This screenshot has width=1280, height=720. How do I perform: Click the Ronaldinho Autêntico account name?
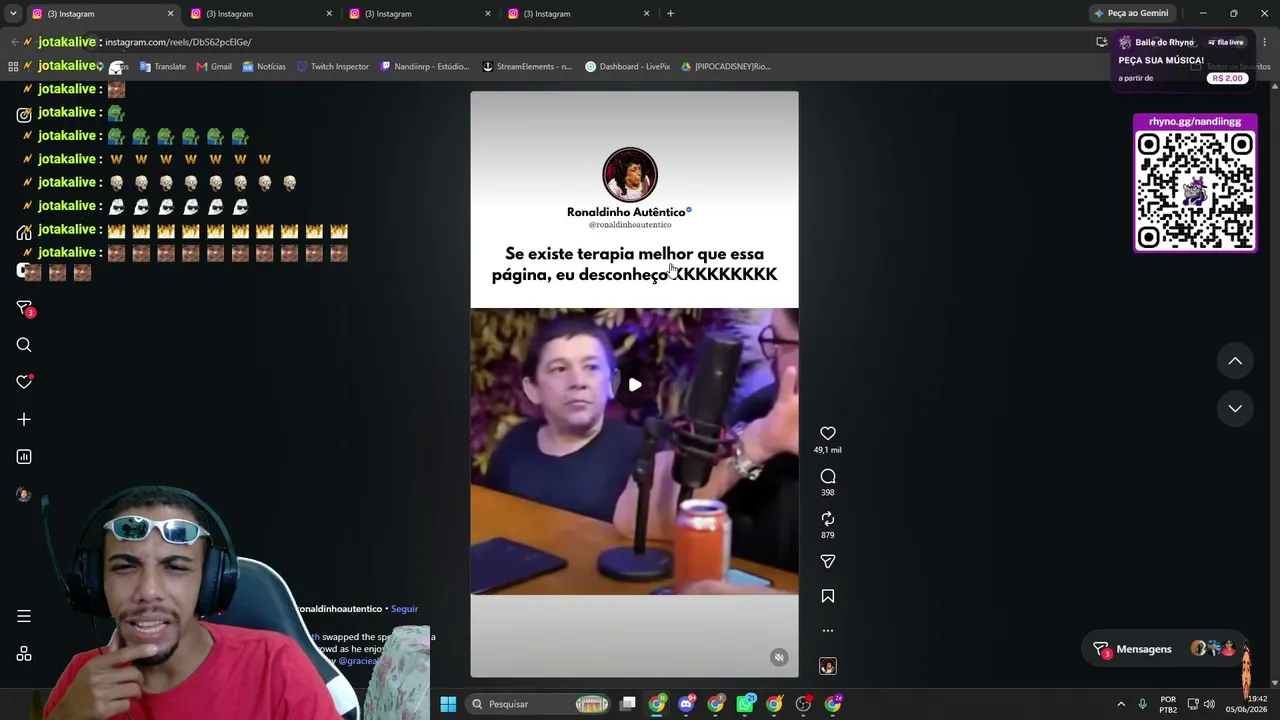pyautogui.click(x=626, y=212)
